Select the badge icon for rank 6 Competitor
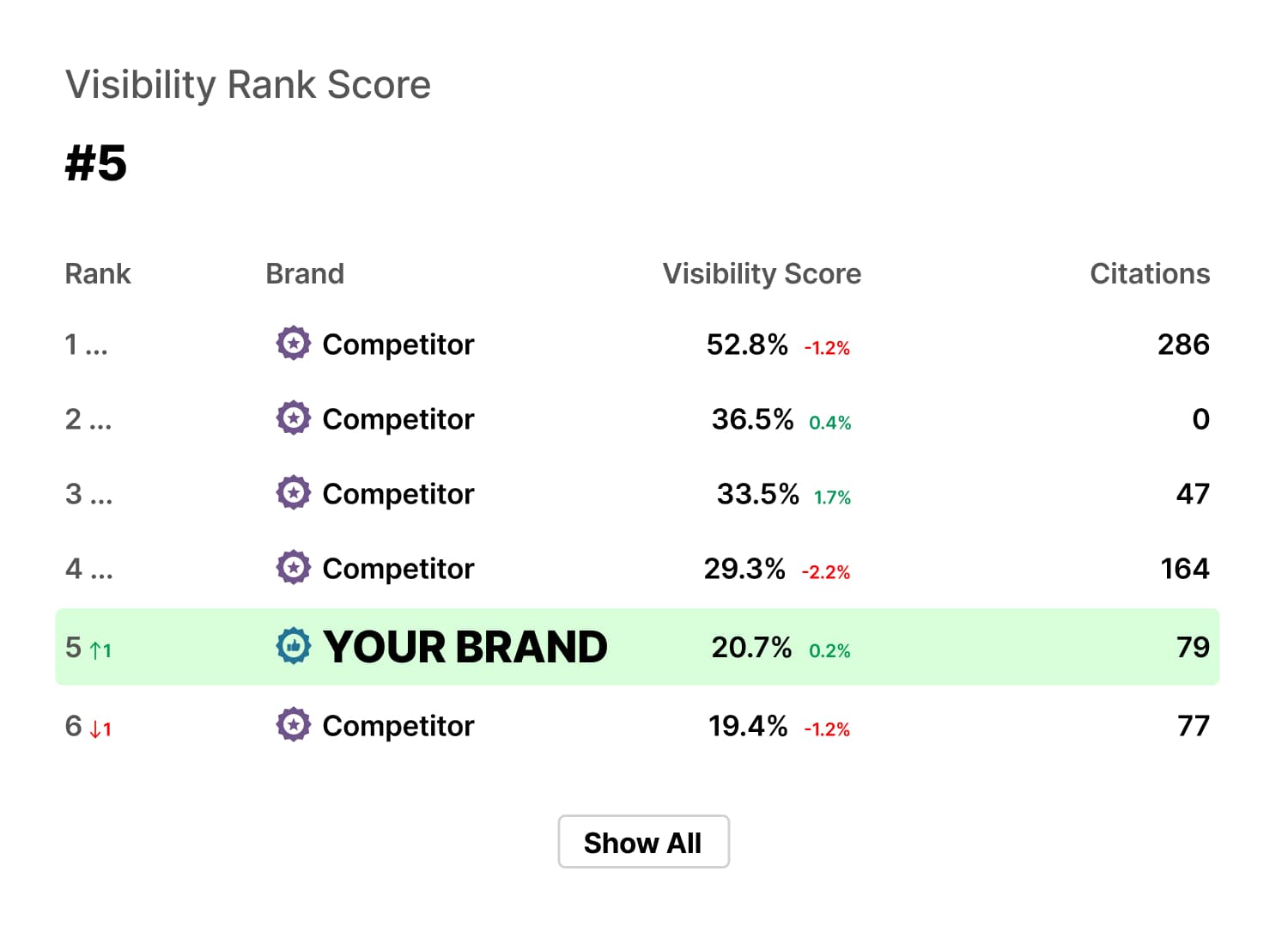This screenshot has height=933, width=1288. pos(293,725)
